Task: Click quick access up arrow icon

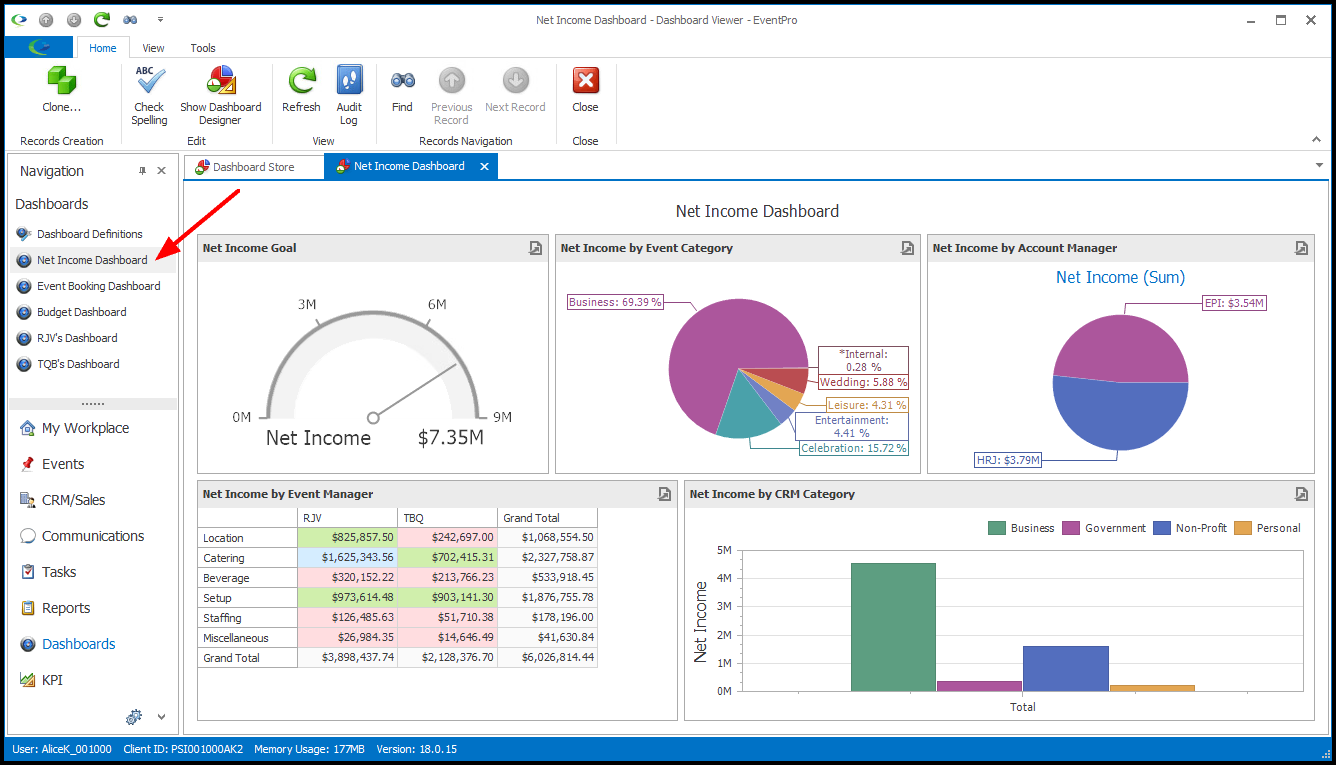Action: 46,19
